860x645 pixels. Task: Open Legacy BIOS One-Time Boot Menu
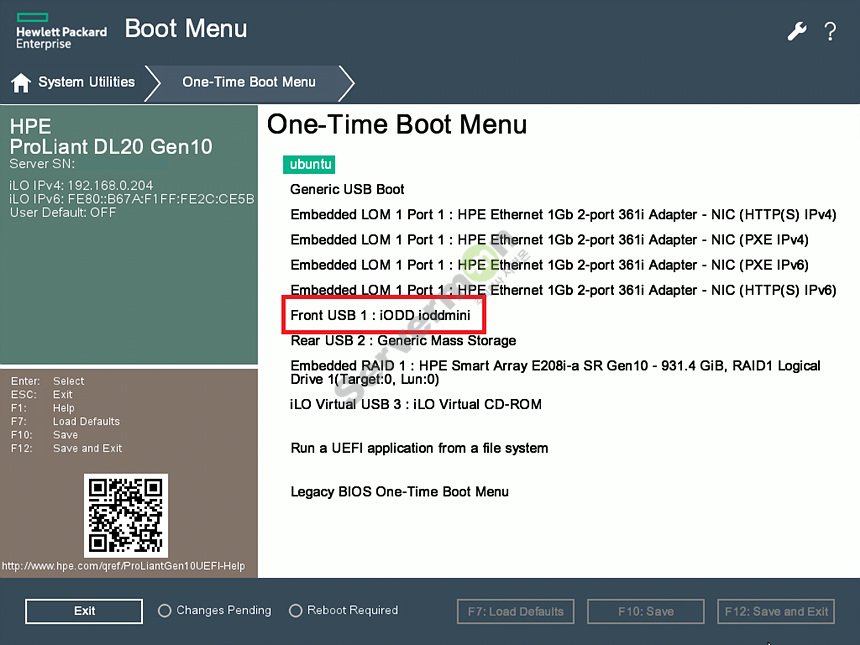[x=399, y=491]
